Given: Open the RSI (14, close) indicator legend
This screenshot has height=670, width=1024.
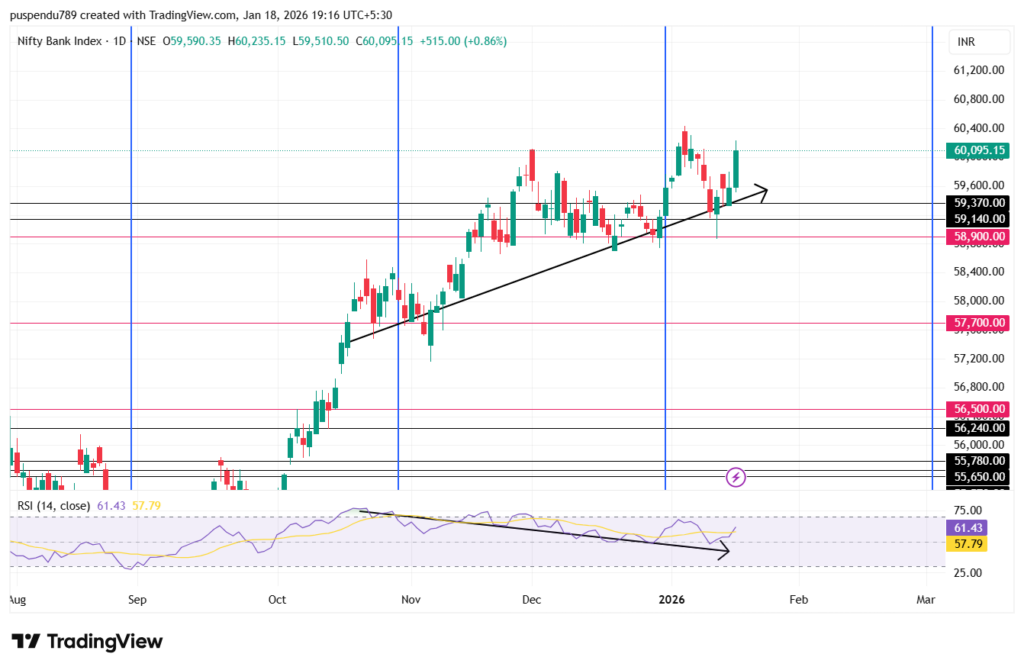Looking at the screenshot, I should tap(54, 506).
